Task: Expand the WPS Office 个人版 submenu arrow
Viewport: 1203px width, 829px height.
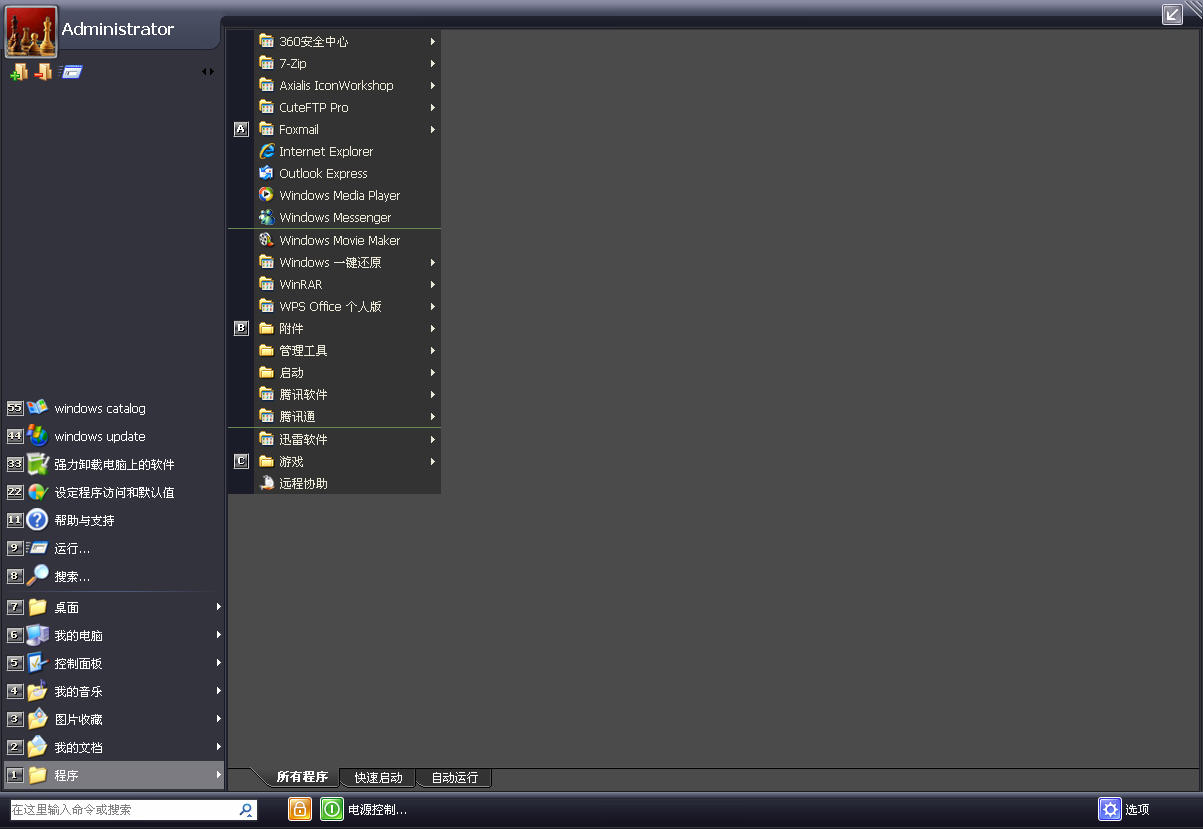Action: pyautogui.click(x=433, y=306)
